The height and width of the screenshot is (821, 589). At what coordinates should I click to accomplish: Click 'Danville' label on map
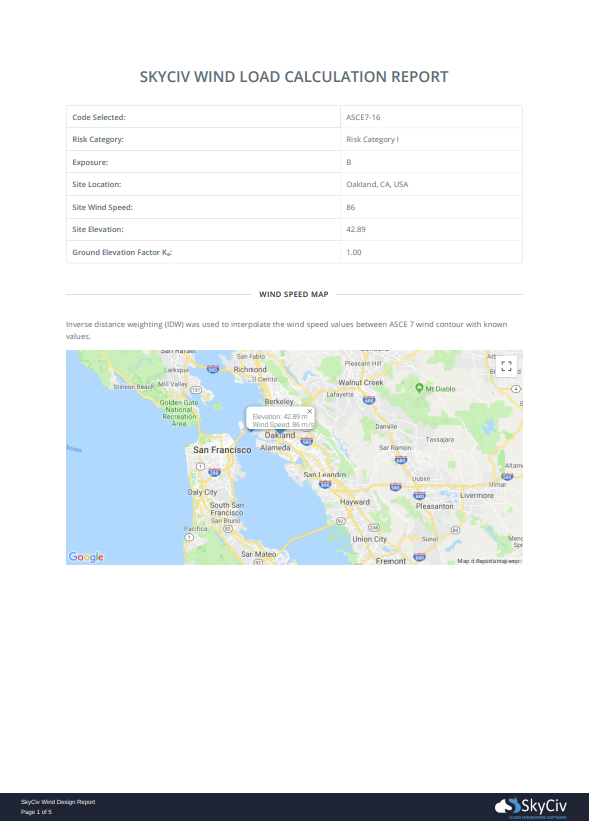(386, 427)
